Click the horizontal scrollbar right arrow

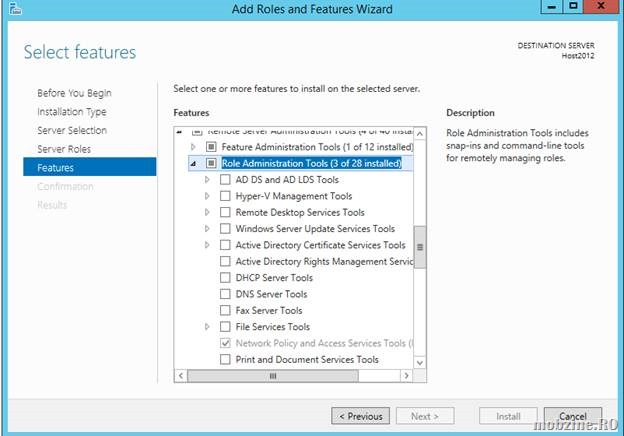pos(406,376)
